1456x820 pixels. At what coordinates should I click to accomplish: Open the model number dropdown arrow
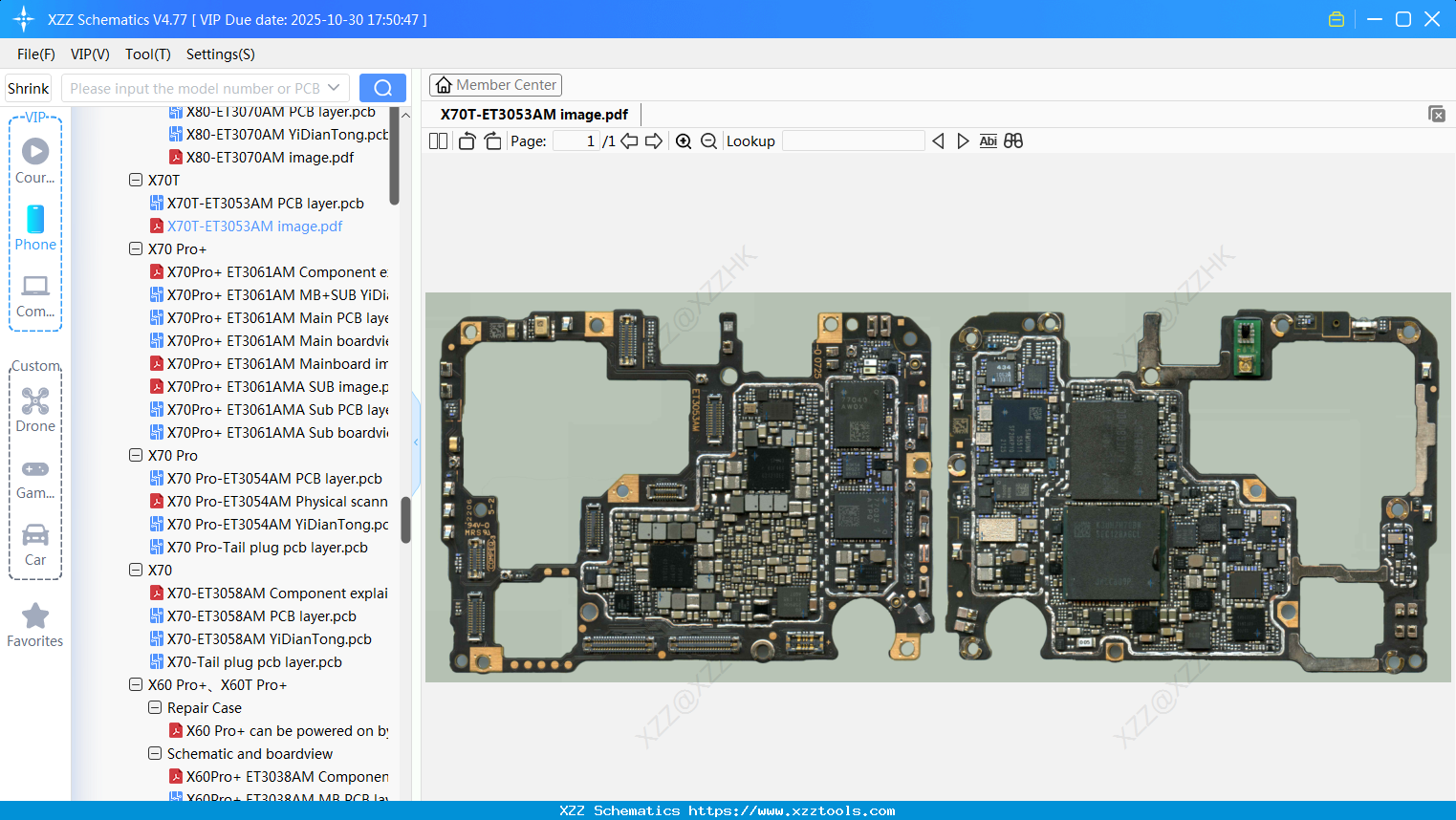[334, 88]
